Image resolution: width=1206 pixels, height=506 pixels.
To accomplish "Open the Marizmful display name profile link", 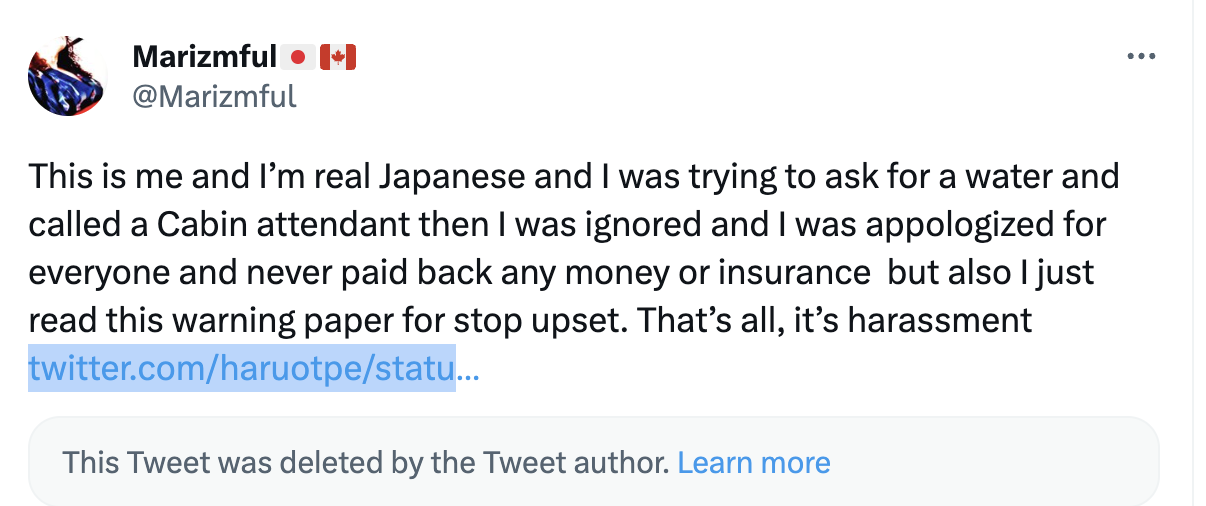I will pyautogui.click(x=204, y=58).
